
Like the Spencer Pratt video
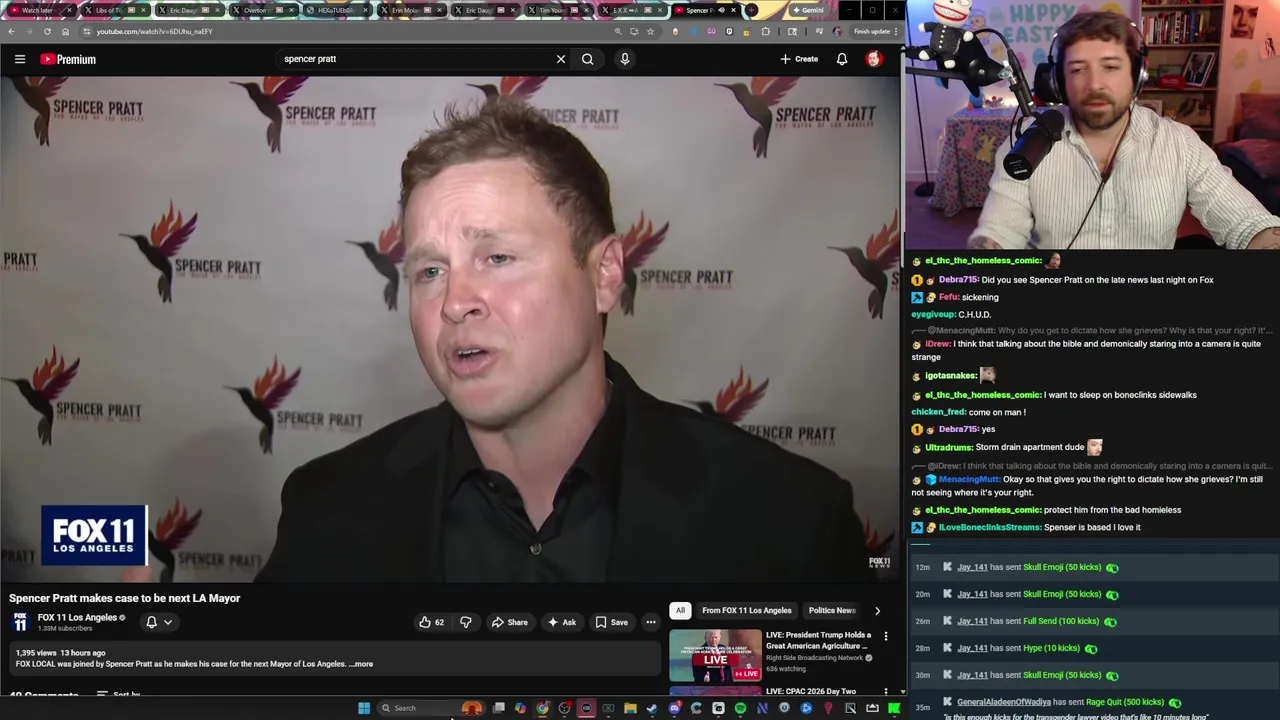(432, 622)
